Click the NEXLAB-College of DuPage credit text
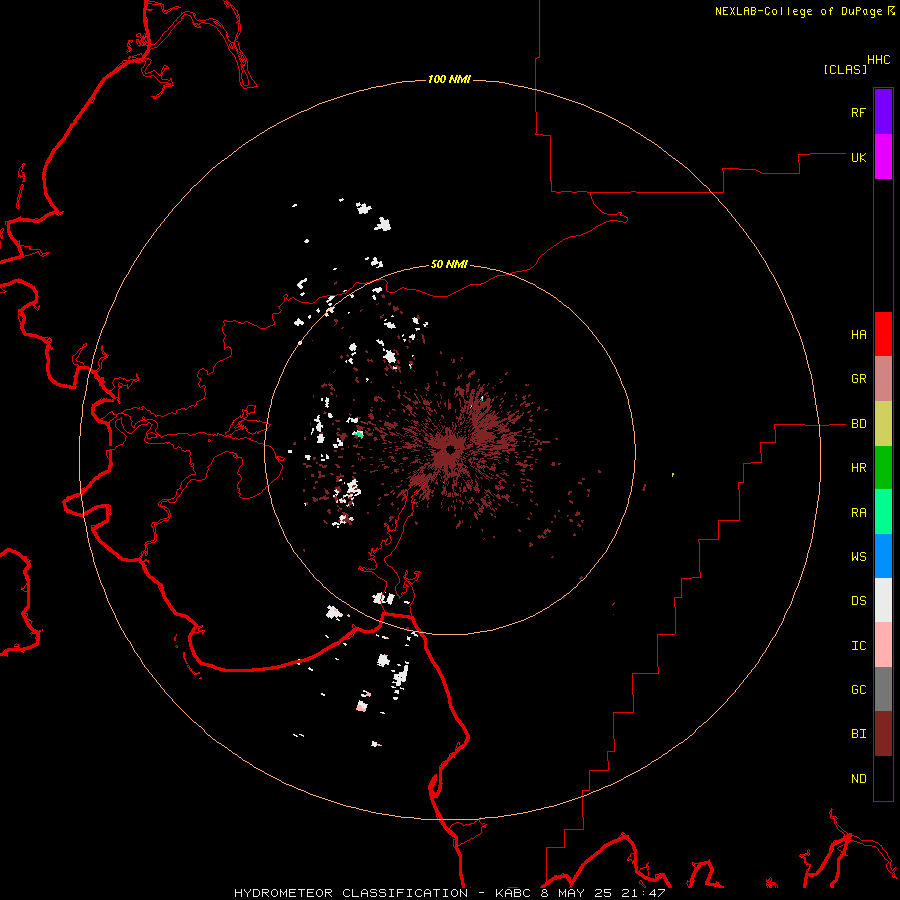Viewport: 900px width, 900px height. pyautogui.click(x=798, y=11)
